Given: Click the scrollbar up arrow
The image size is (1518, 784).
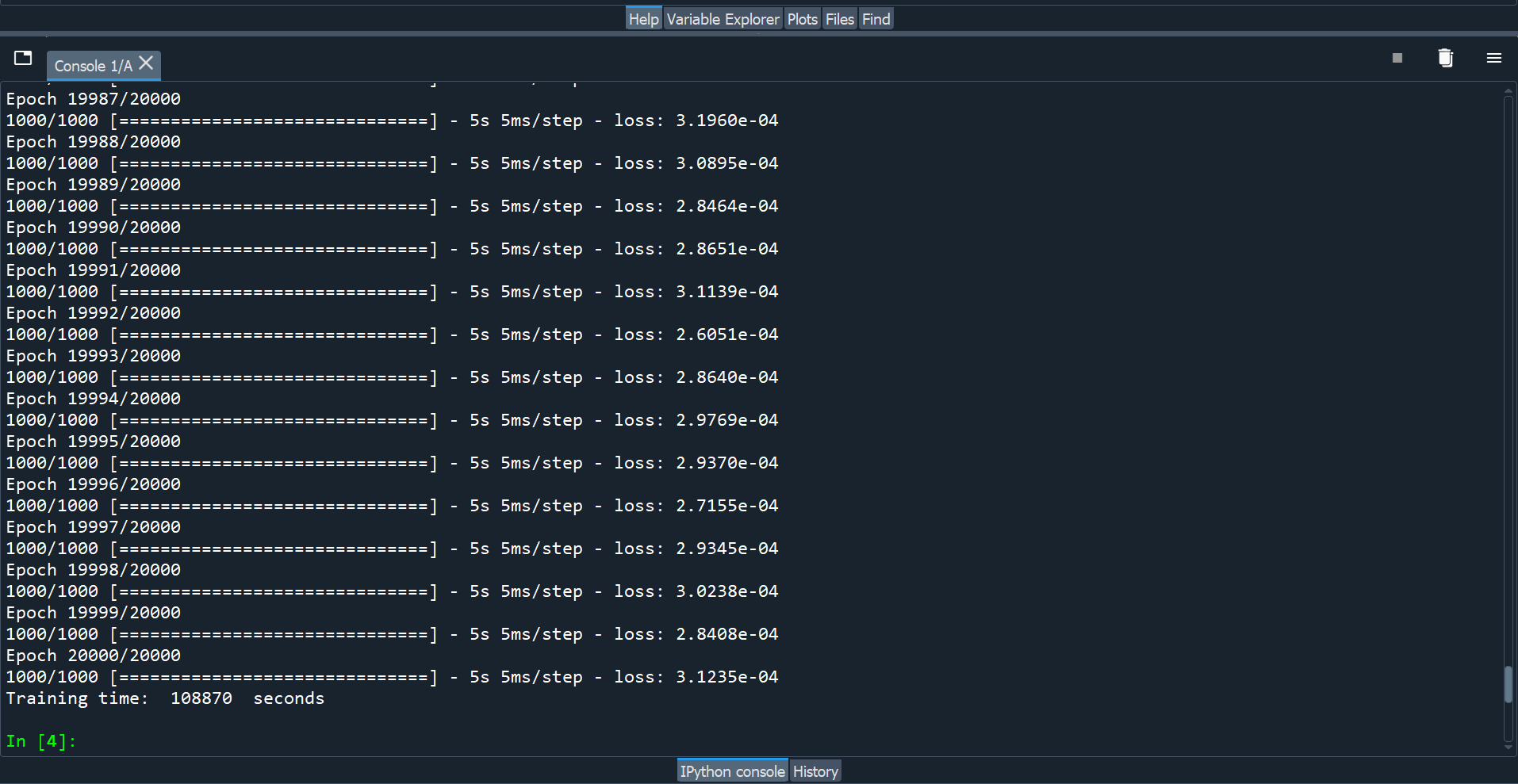Looking at the screenshot, I should (1508, 91).
